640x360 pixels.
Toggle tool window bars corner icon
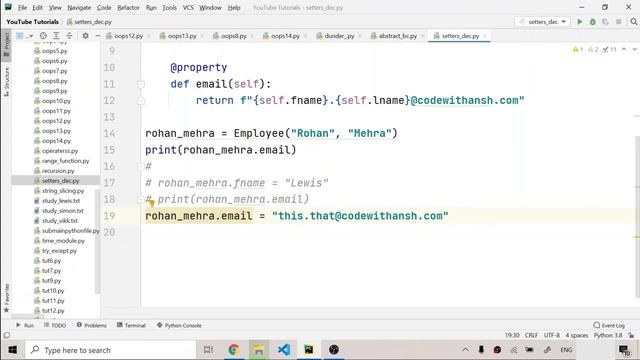pos(7,336)
